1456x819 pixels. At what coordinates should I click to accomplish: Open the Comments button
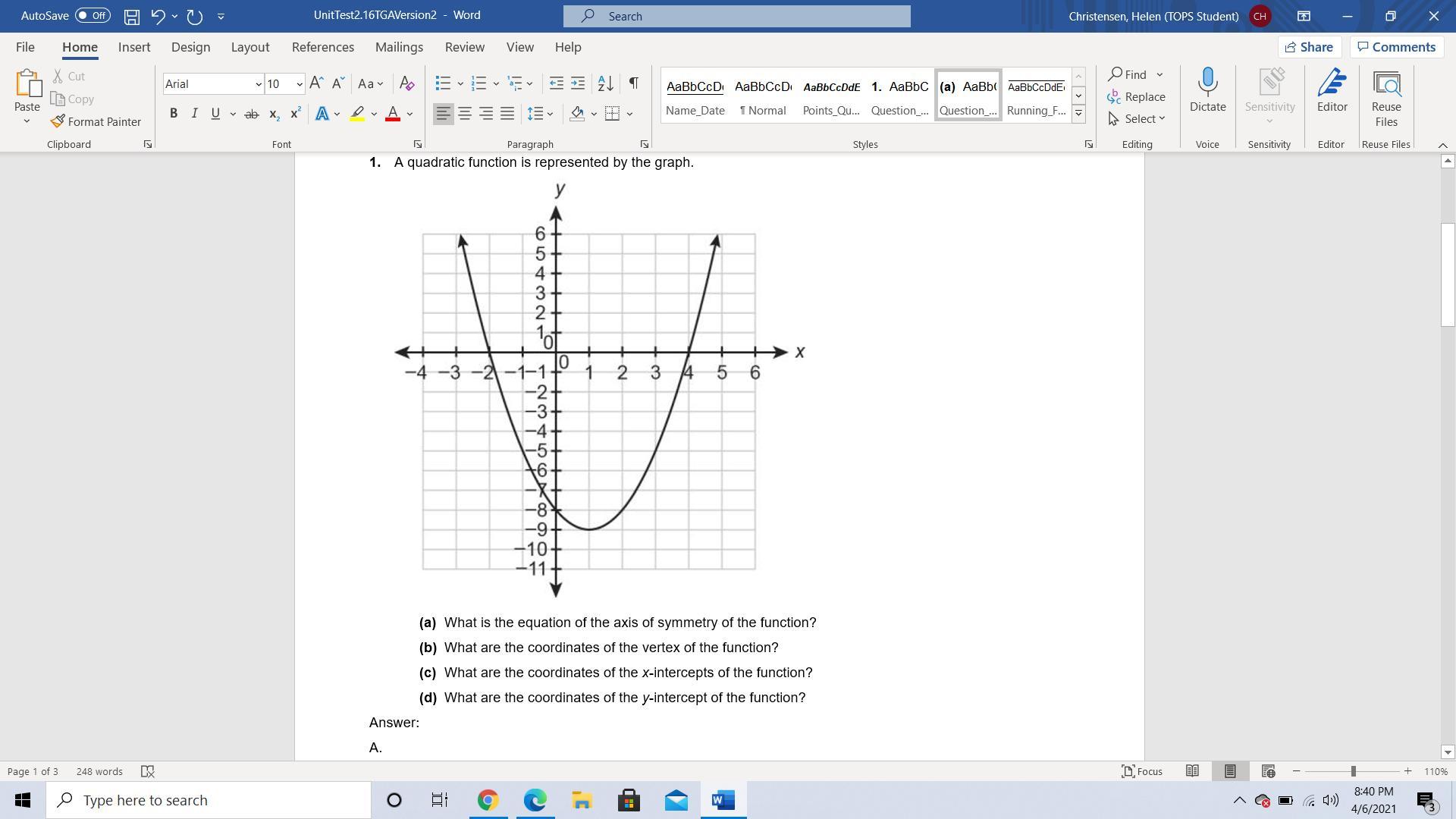point(1396,47)
